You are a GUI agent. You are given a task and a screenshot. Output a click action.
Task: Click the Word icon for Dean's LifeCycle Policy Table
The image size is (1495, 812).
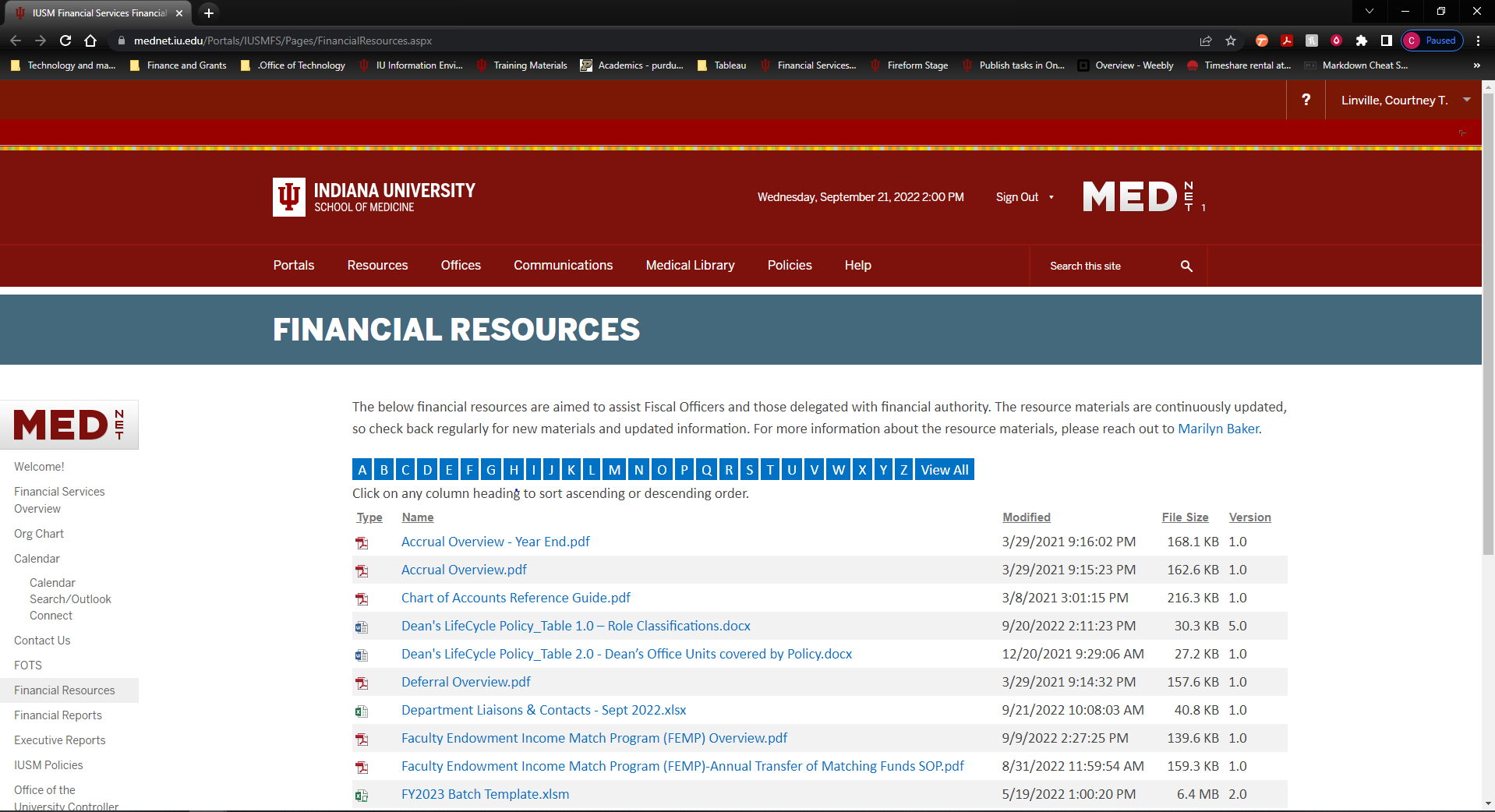point(362,627)
